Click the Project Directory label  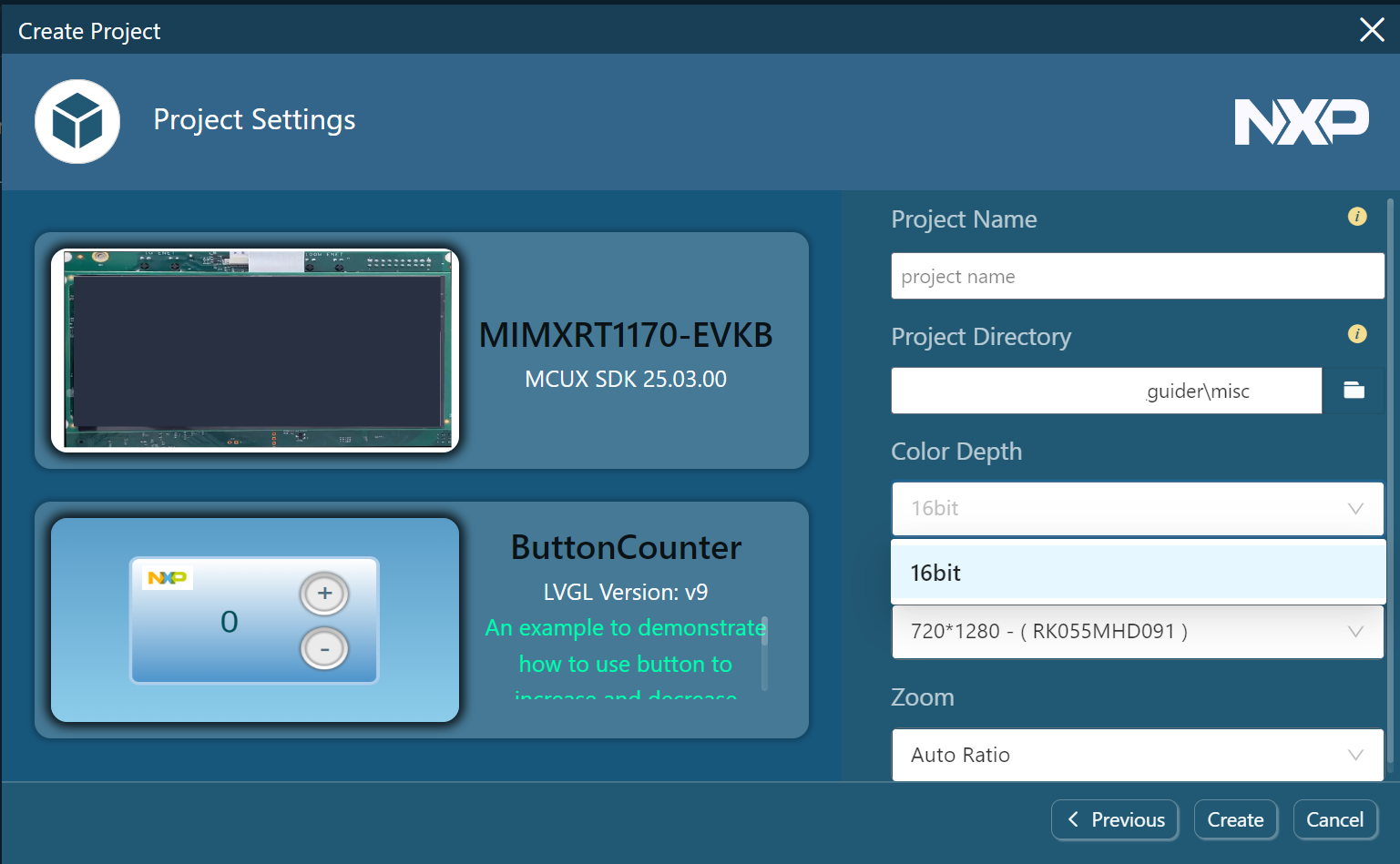pos(981,337)
